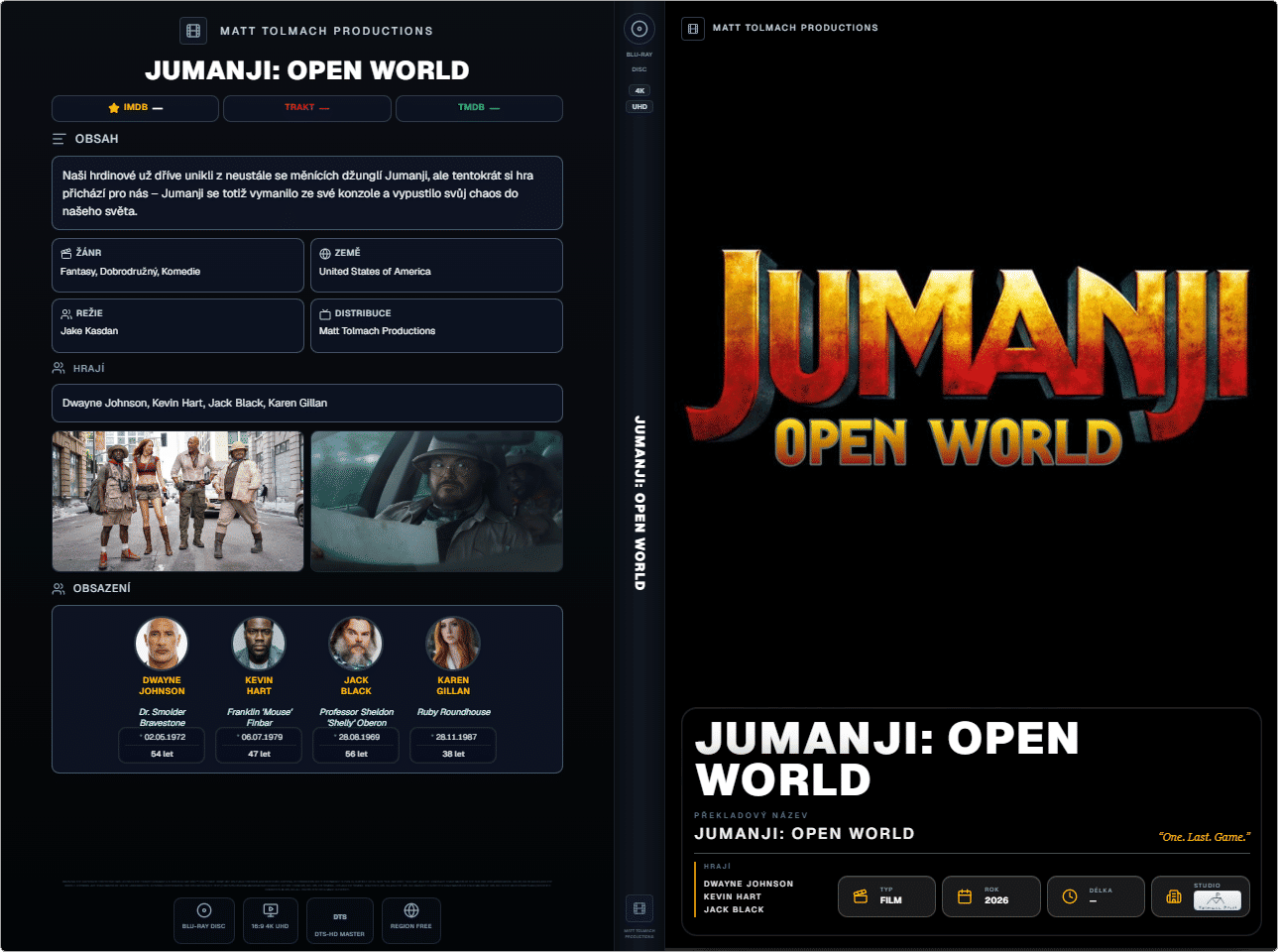The height and width of the screenshot is (952, 1278).
Task: Click the studio logo in the STUDIO card
Action: (1218, 900)
